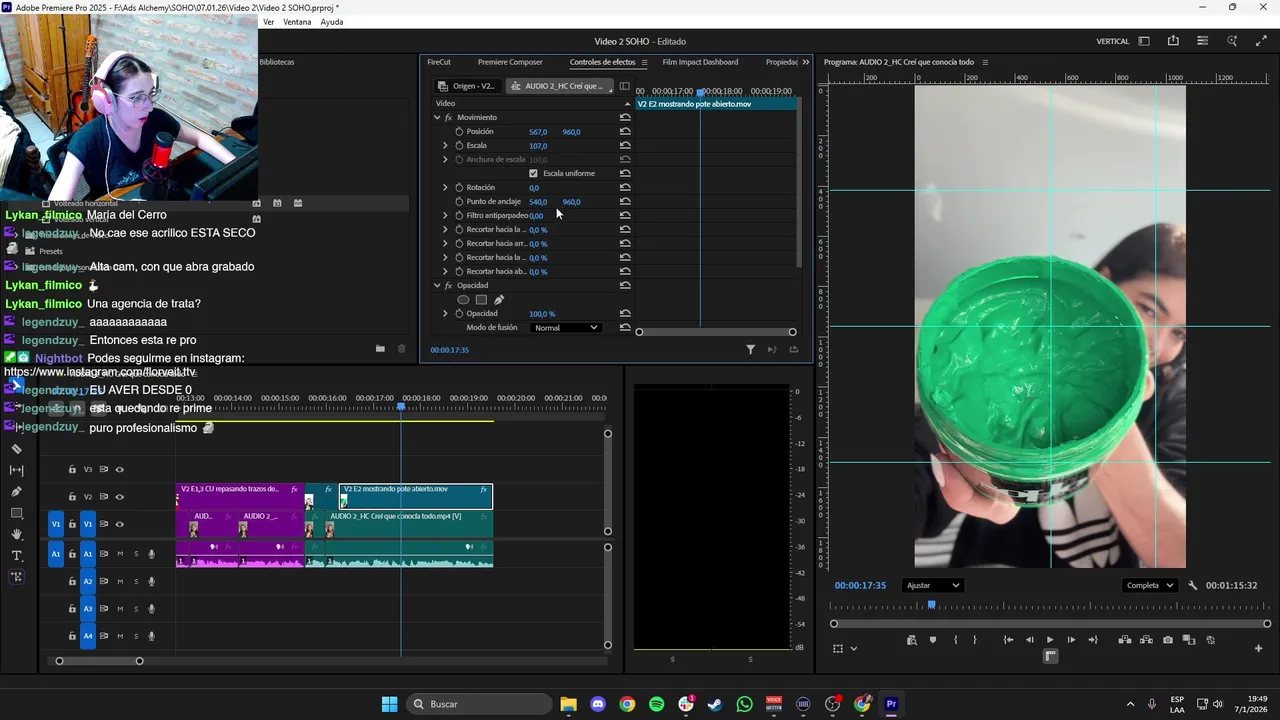This screenshot has width=1280, height=720.
Task: Open the Program monitor settings wrench
Action: 1192,586
